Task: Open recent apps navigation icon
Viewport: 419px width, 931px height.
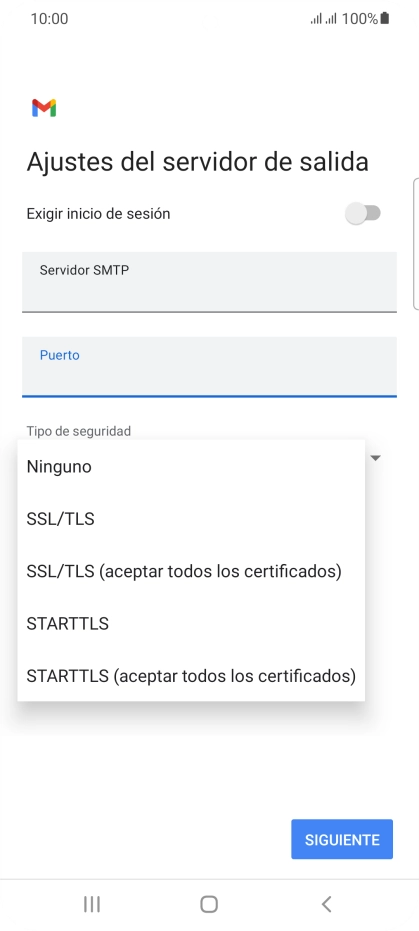Action: (x=92, y=904)
